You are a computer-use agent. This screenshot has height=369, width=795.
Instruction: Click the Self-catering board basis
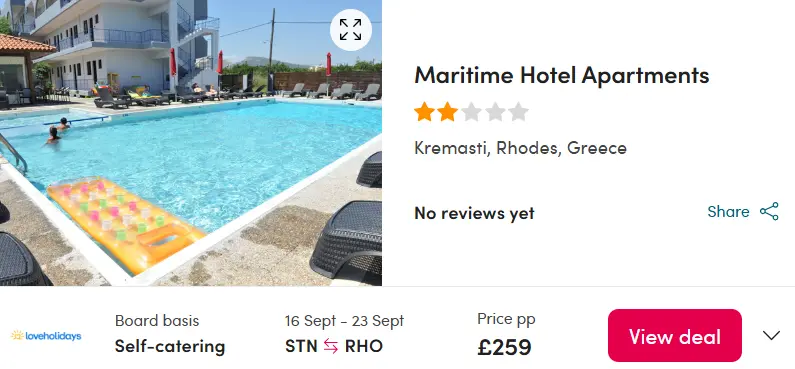click(x=170, y=347)
